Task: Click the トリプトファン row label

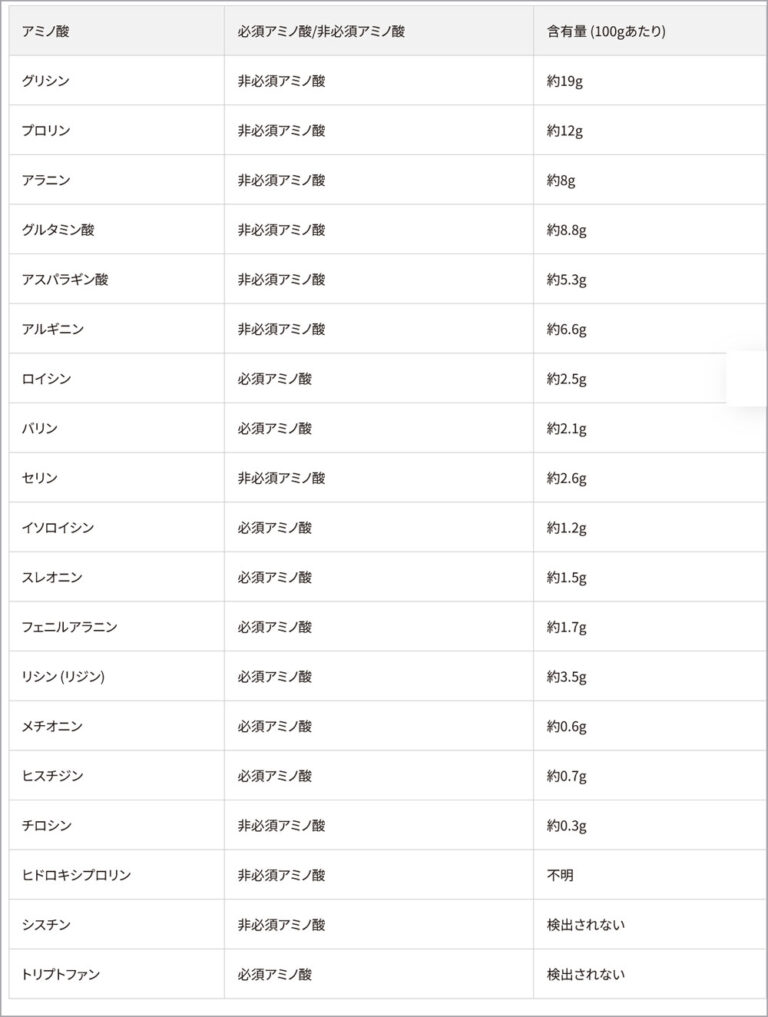Action: tap(61, 974)
